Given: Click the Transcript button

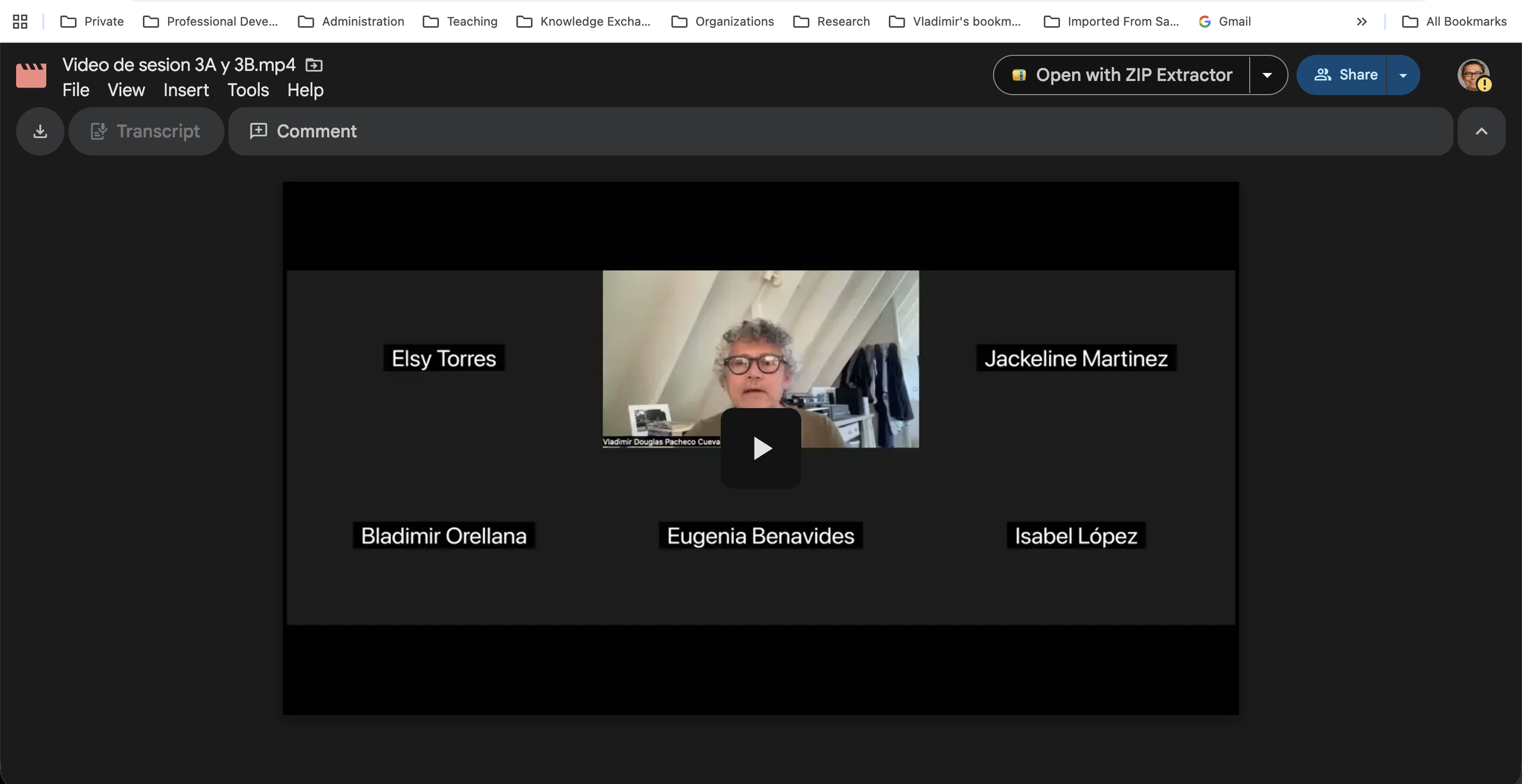Looking at the screenshot, I should pyautogui.click(x=146, y=131).
